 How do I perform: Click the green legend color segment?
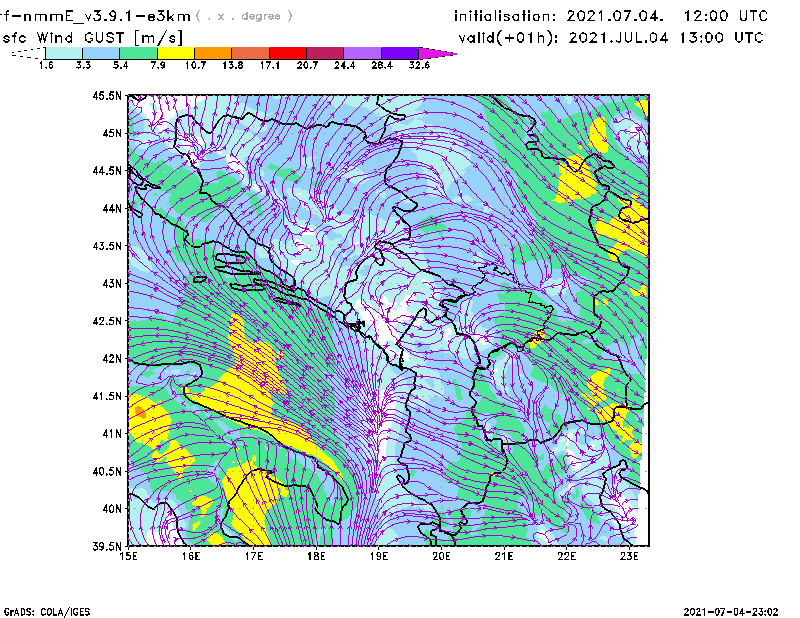138,53
